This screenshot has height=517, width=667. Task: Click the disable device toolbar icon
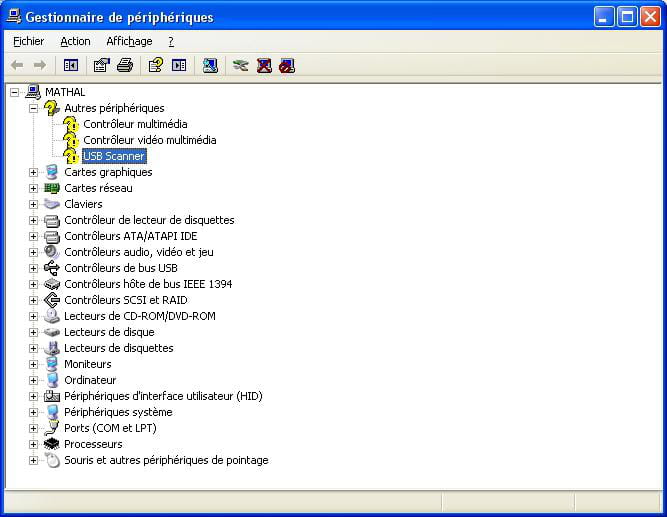click(x=288, y=66)
